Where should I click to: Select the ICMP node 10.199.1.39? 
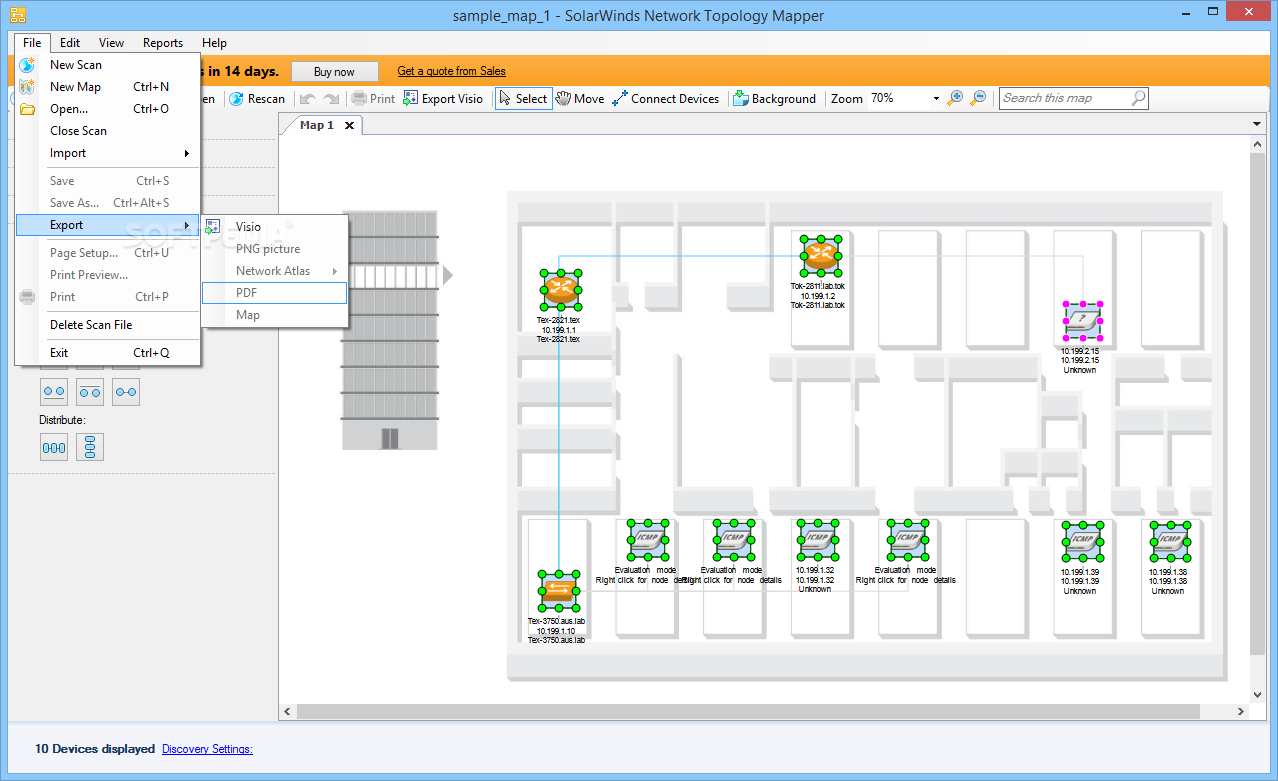[1082, 541]
